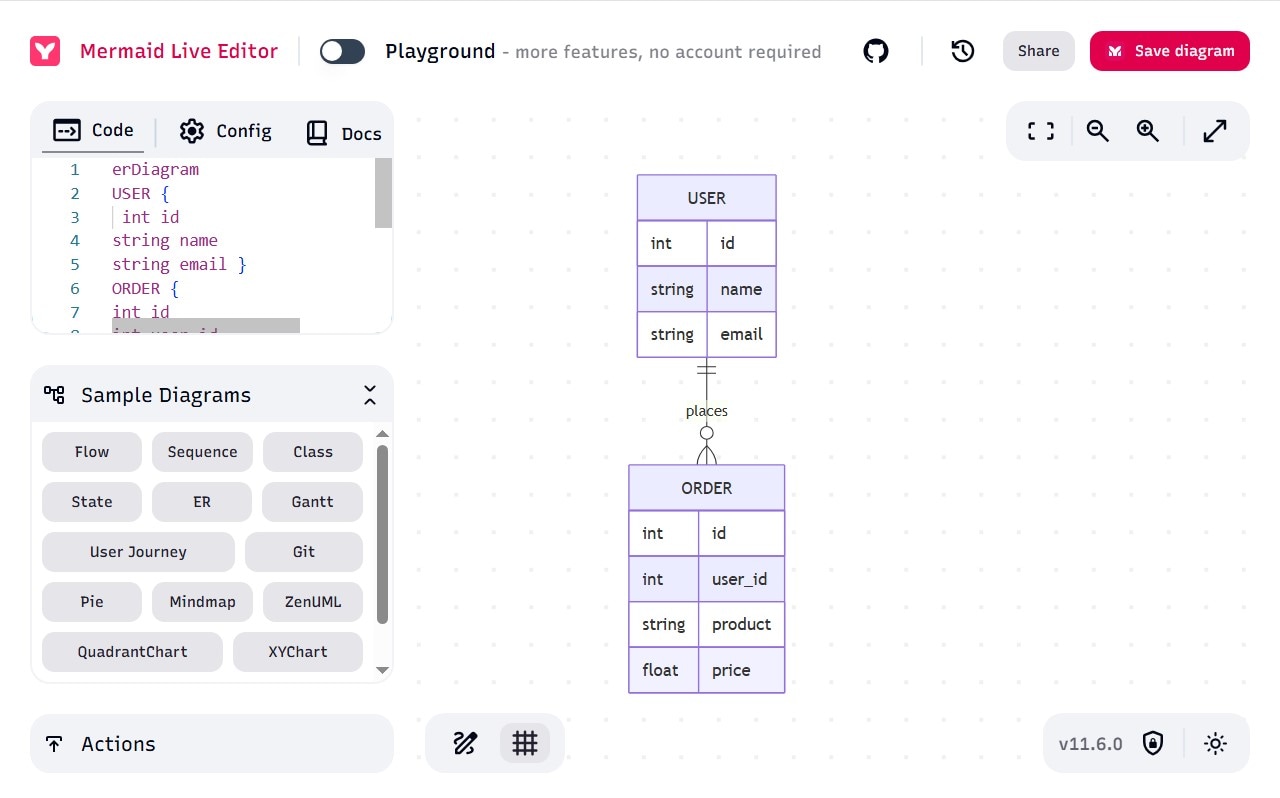
Task: Switch theme with the sun icon
Action: point(1215,744)
